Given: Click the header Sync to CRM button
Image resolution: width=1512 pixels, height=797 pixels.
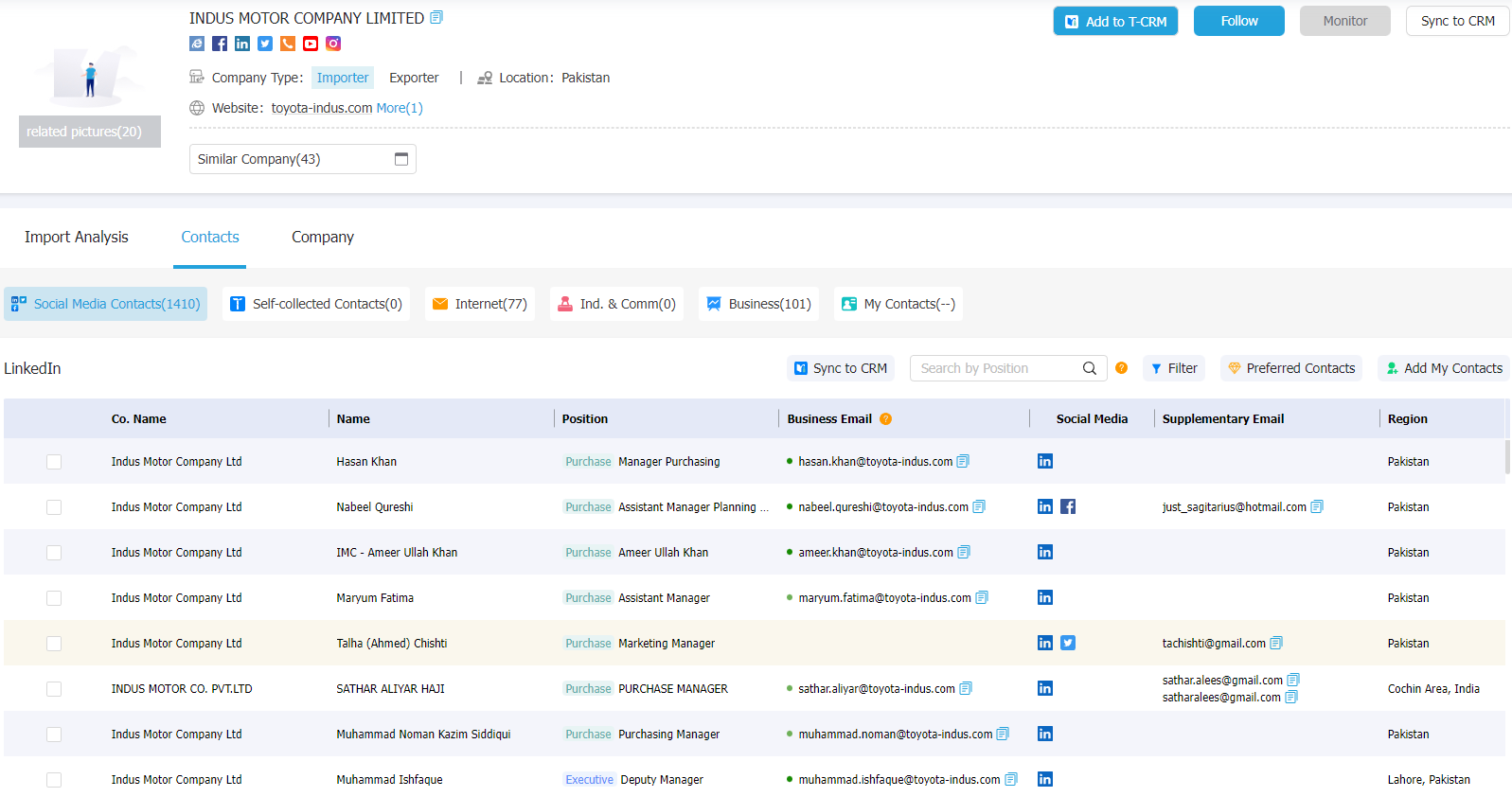Looking at the screenshot, I should coord(1458,21).
